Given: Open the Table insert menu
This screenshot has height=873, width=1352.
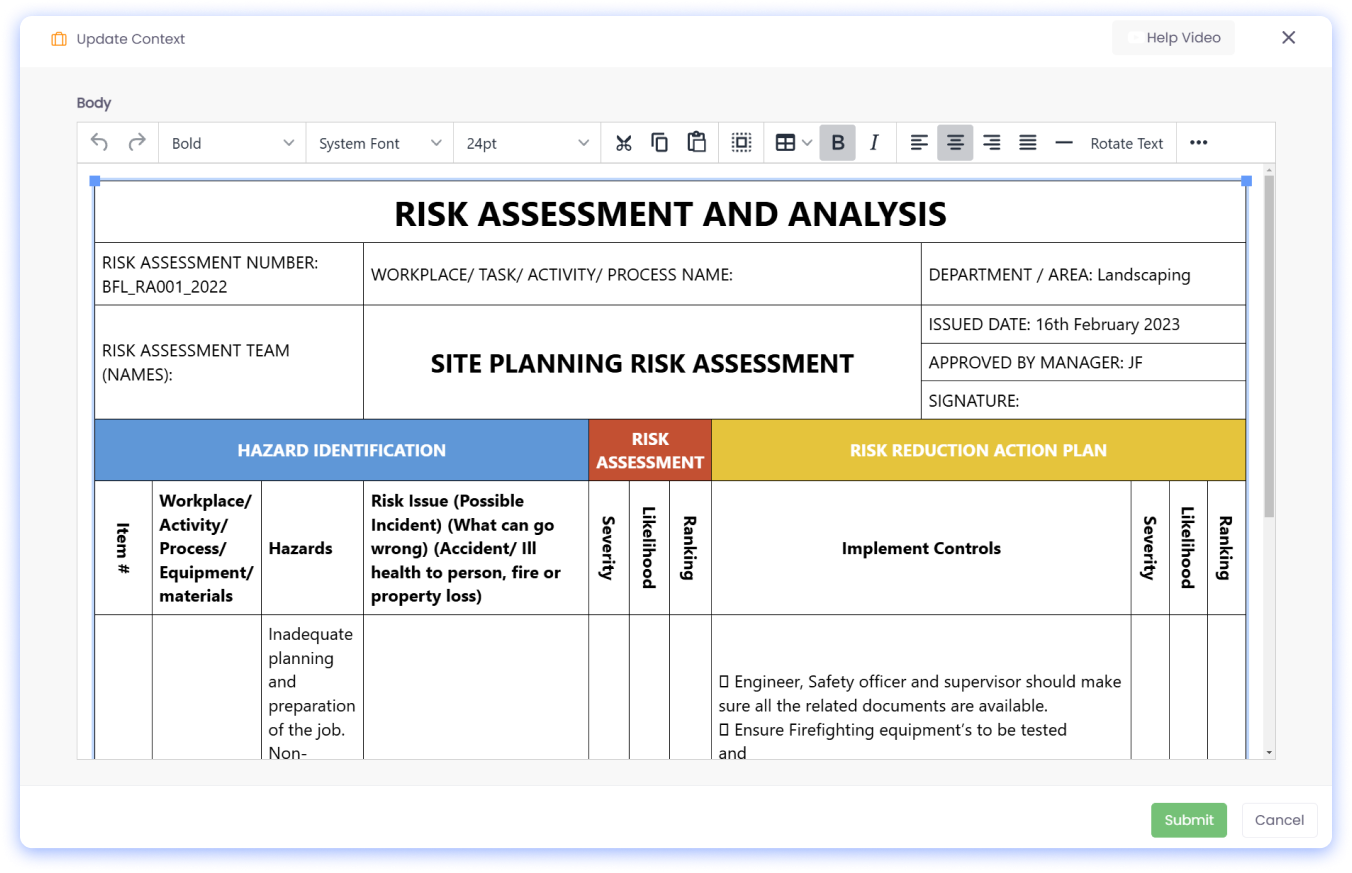Looking at the screenshot, I should [793, 143].
